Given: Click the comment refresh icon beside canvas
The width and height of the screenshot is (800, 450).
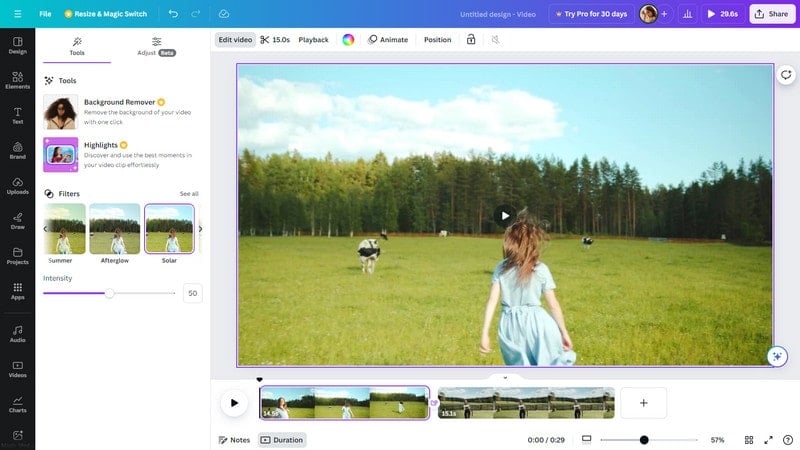Looking at the screenshot, I should tap(786, 76).
